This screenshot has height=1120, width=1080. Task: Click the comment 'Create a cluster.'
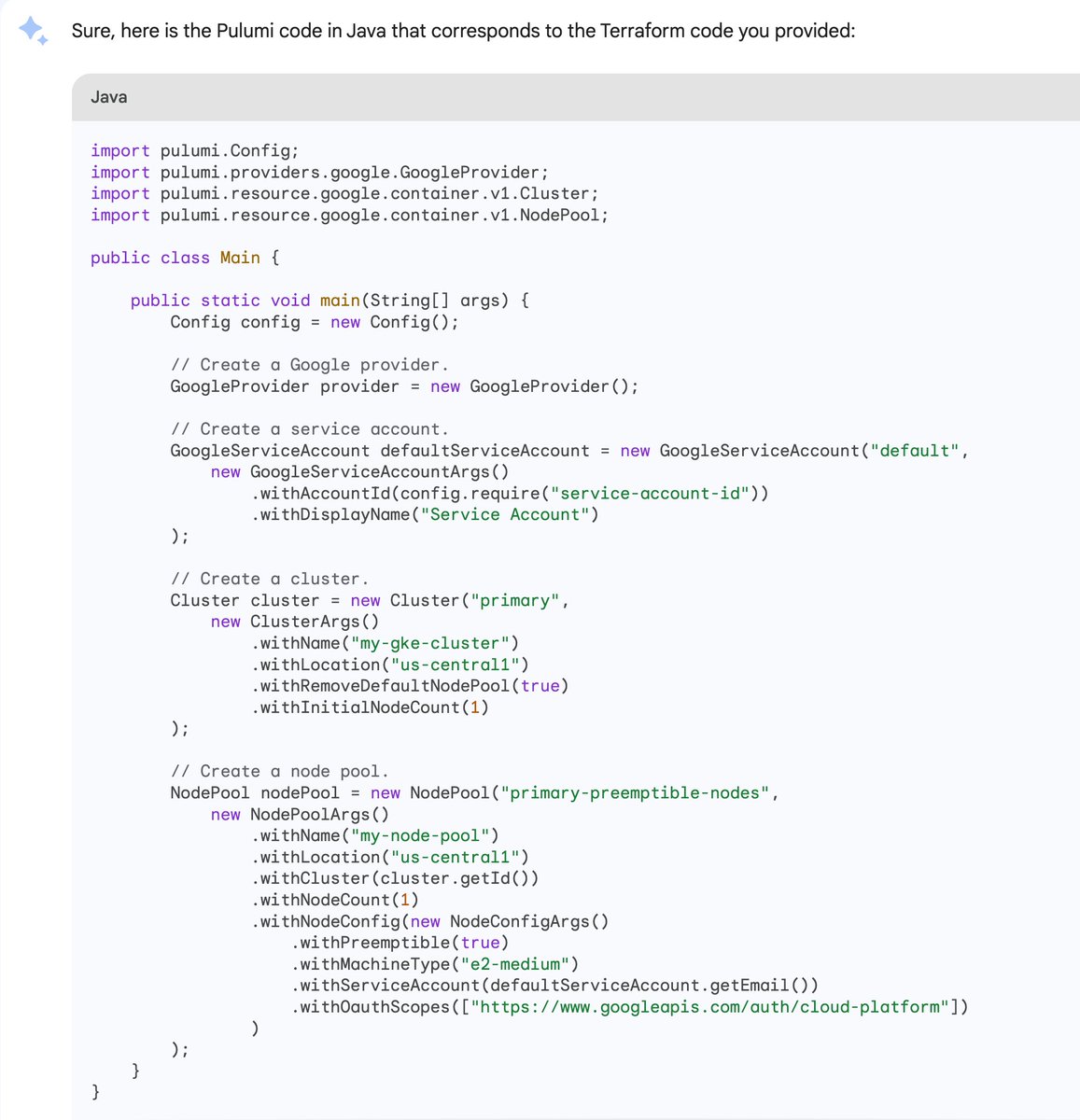[x=270, y=579]
